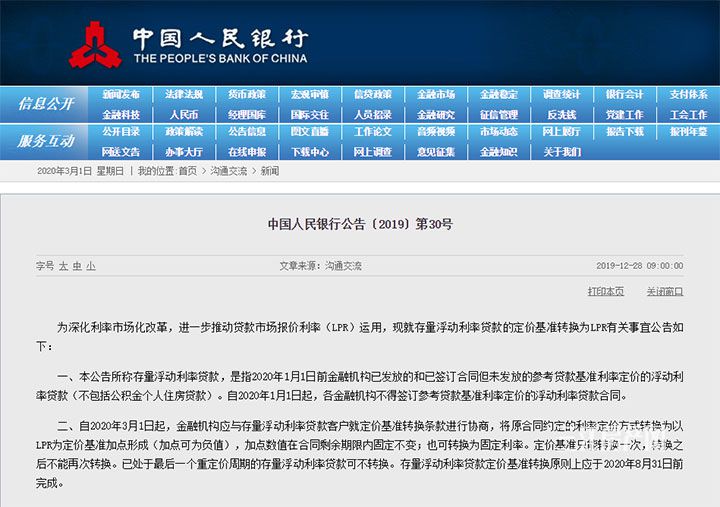Select 调查统计 in the navigation bar
The width and height of the screenshot is (720, 507).
[562, 95]
